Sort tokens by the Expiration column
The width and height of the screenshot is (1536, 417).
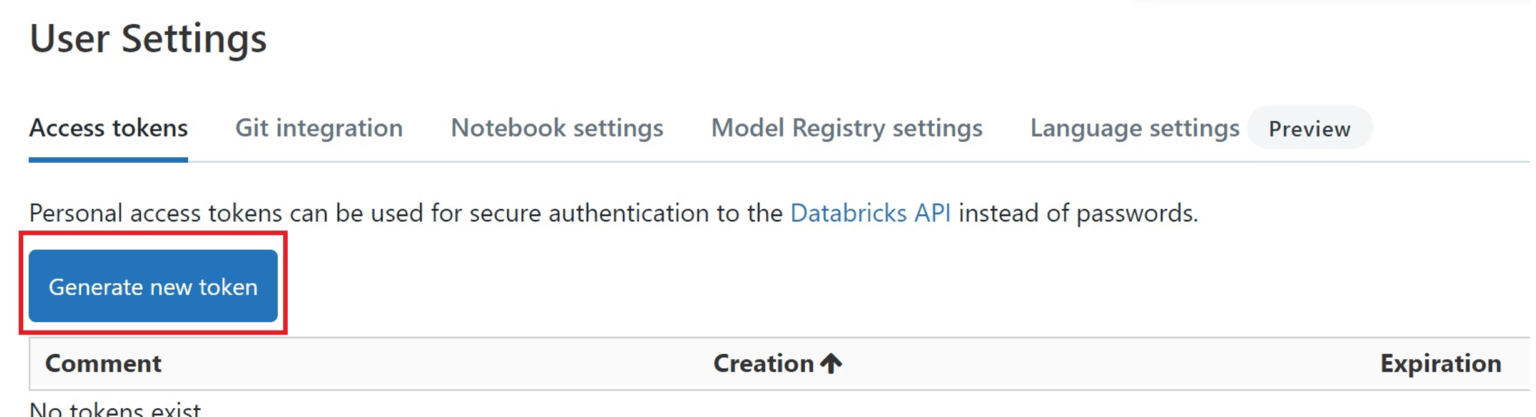(x=1440, y=364)
